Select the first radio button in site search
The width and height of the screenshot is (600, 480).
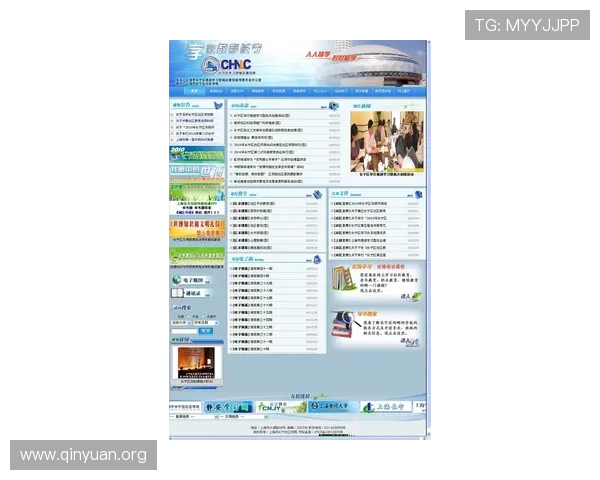tap(175, 316)
